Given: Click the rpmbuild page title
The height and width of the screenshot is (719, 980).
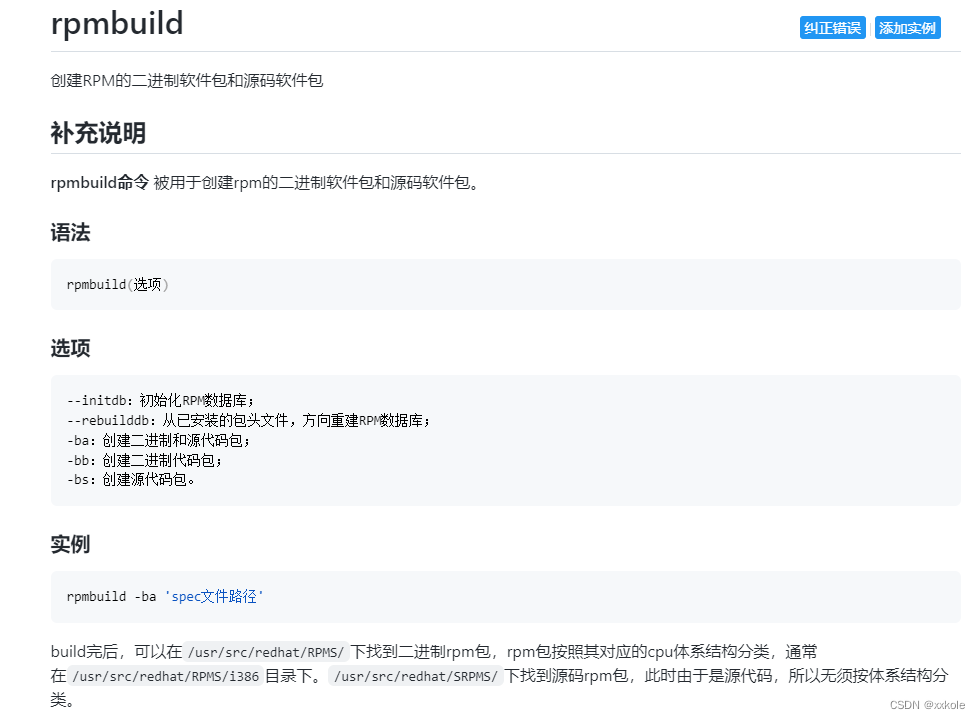Looking at the screenshot, I should click(117, 24).
